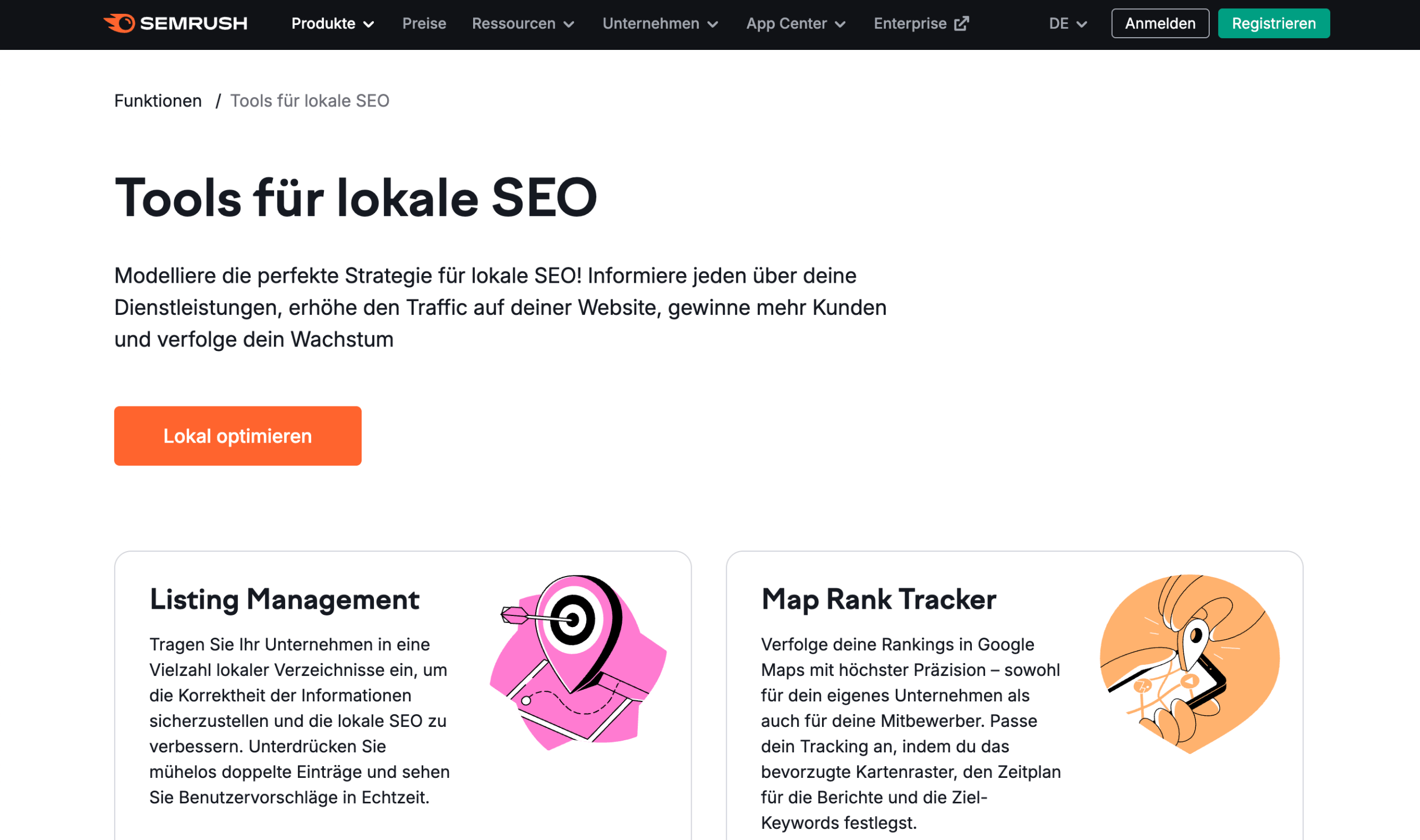Click the Registrieren button
The image size is (1420, 840).
pyautogui.click(x=1274, y=23)
